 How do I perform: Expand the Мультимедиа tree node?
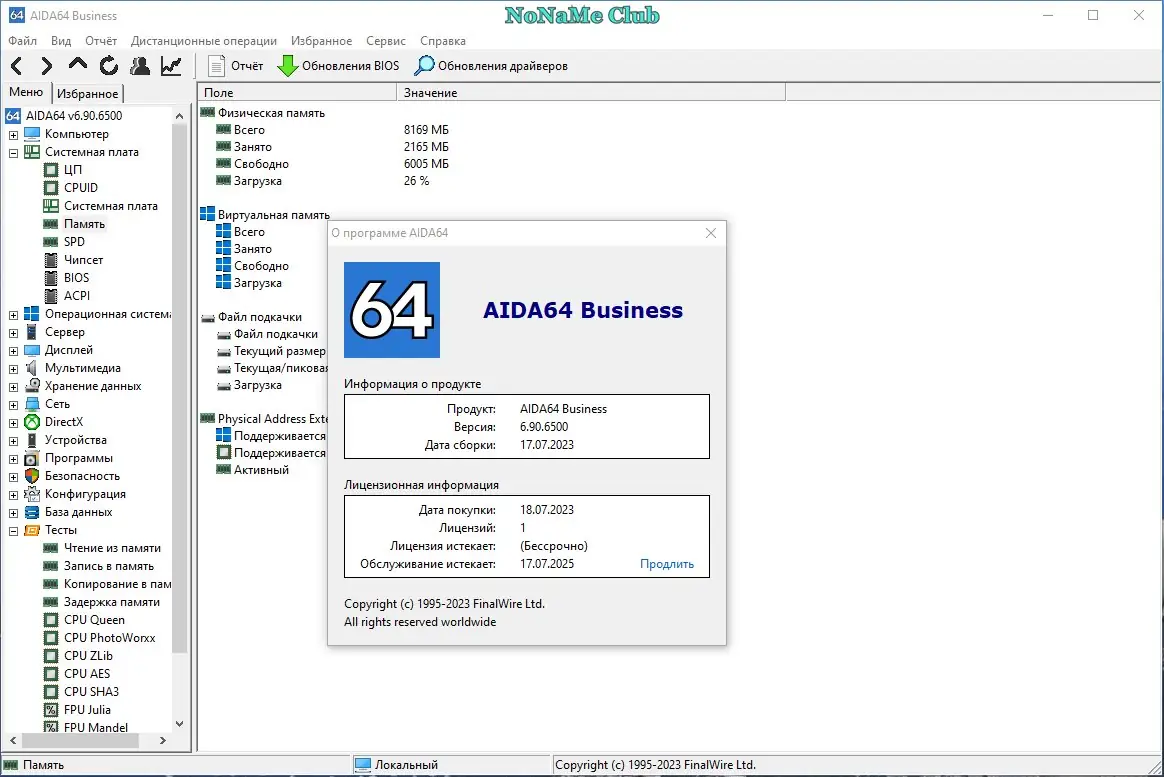coord(13,369)
